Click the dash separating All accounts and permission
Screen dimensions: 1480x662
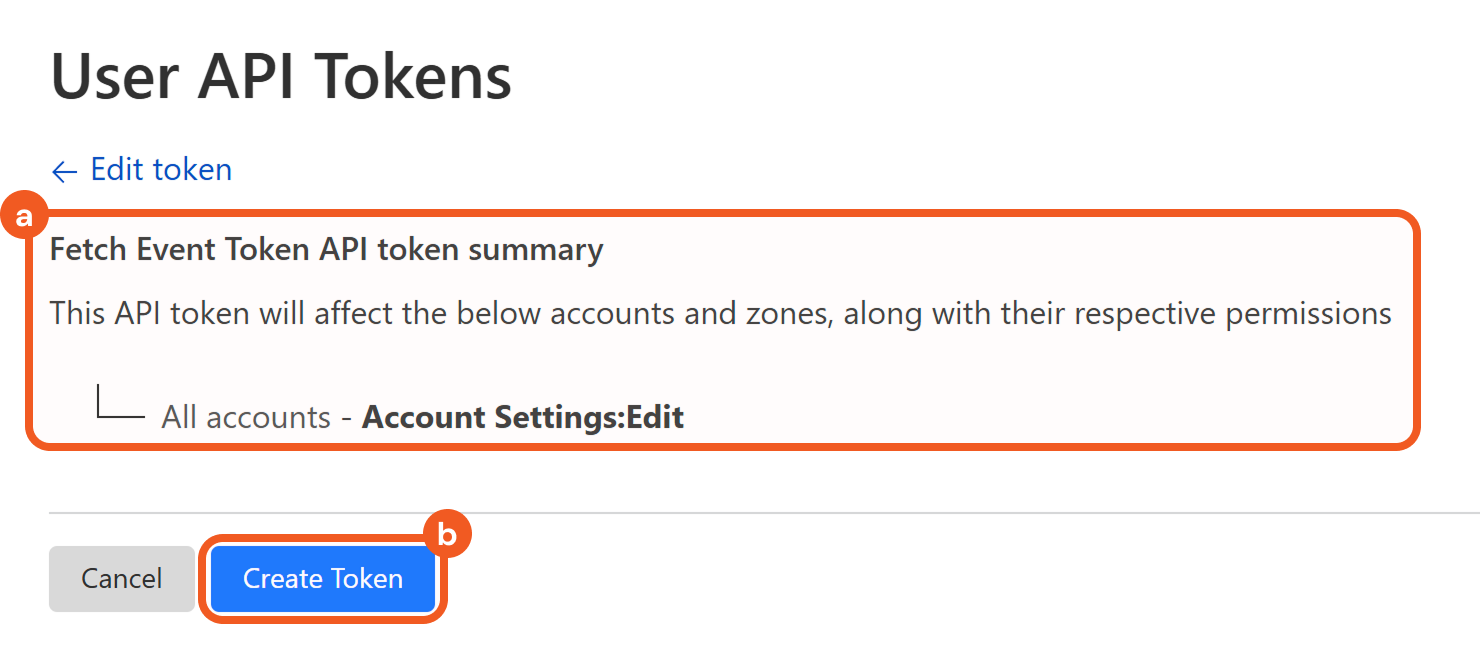346,417
